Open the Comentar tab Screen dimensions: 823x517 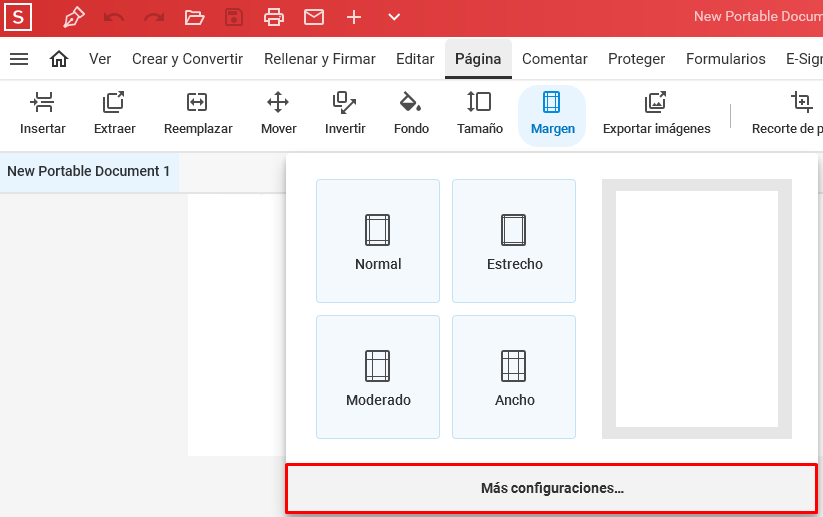point(555,59)
